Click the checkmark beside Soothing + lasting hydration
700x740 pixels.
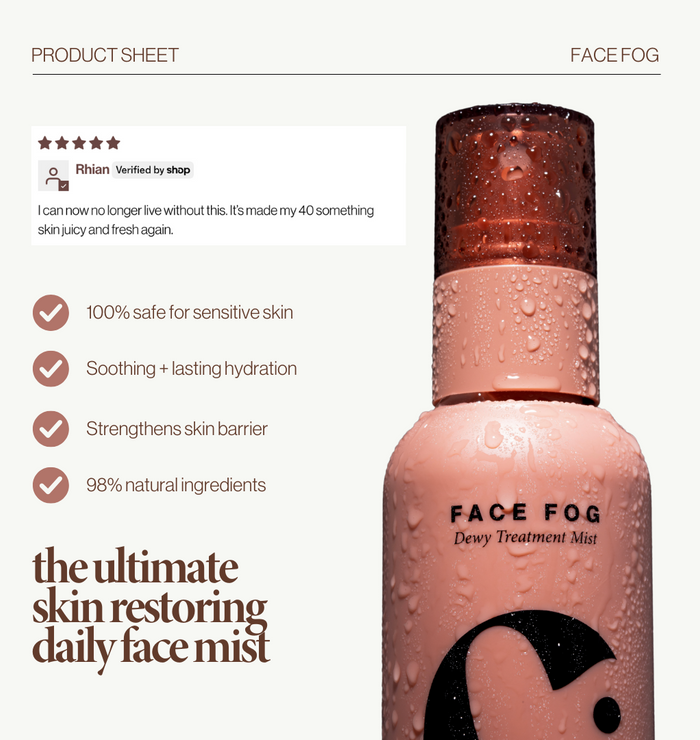coord(51,369)
